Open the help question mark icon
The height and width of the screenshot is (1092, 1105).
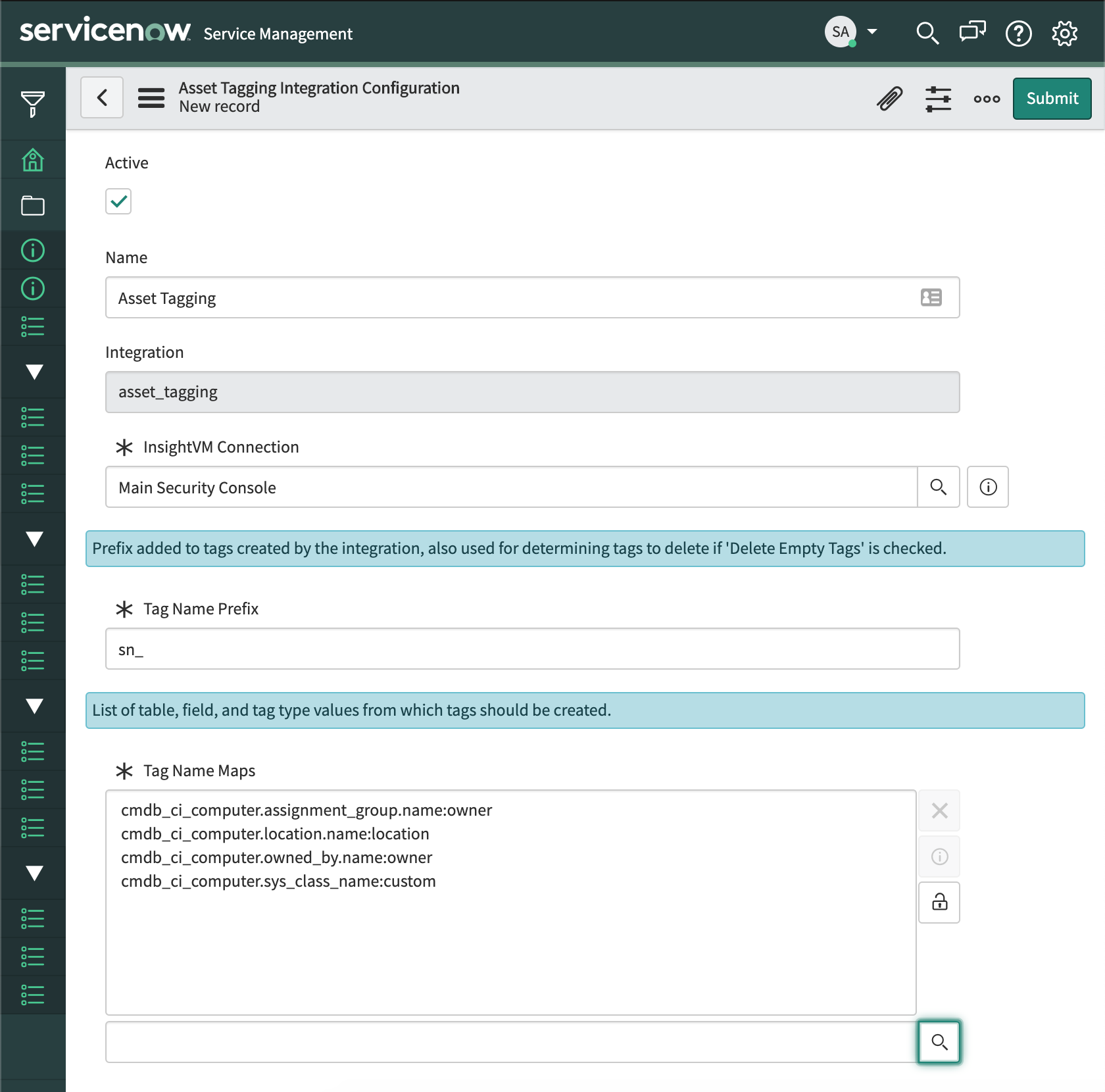point(1018,33)
